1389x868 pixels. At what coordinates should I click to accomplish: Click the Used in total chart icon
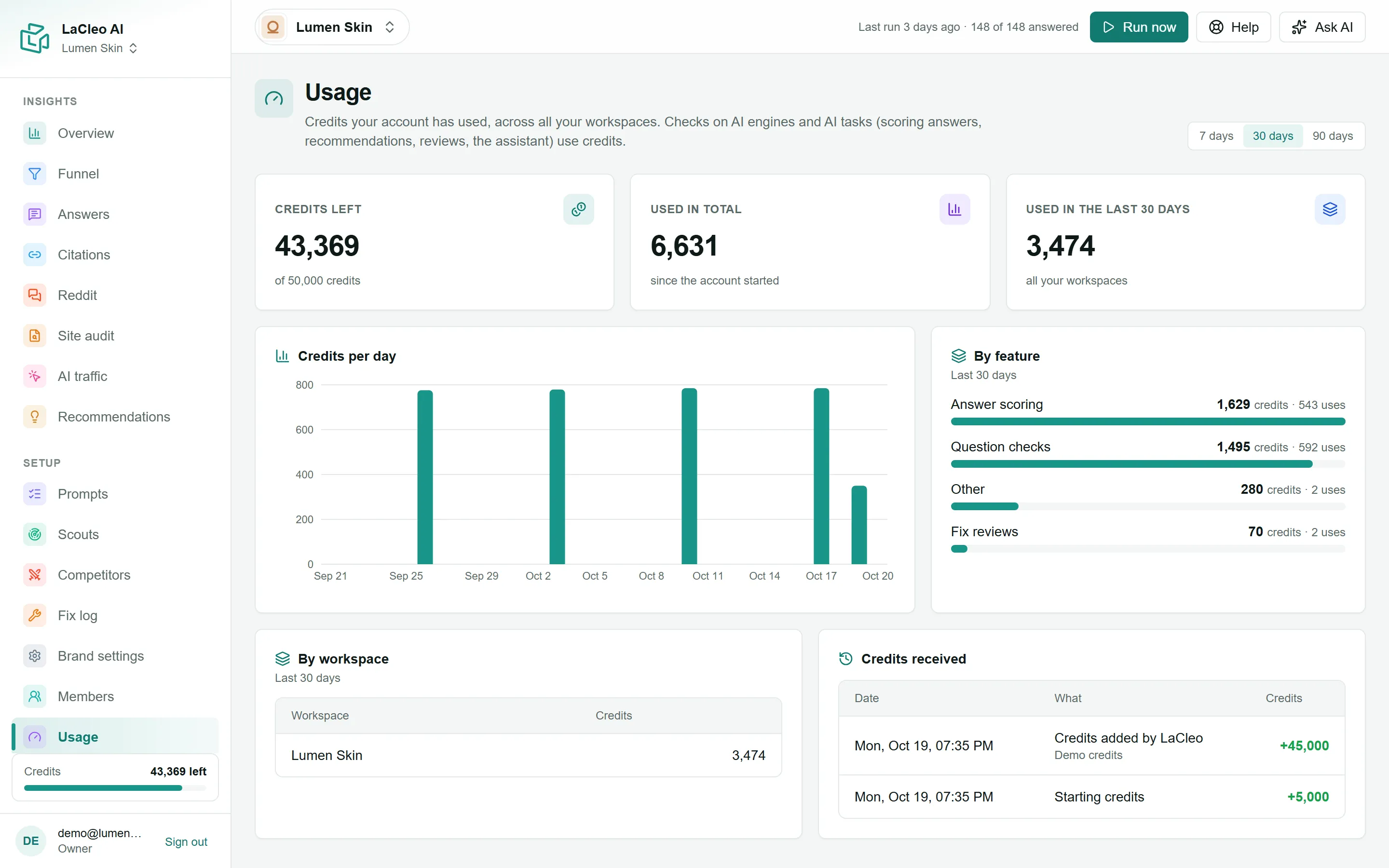pyautogui.click(x=954, y=209)
